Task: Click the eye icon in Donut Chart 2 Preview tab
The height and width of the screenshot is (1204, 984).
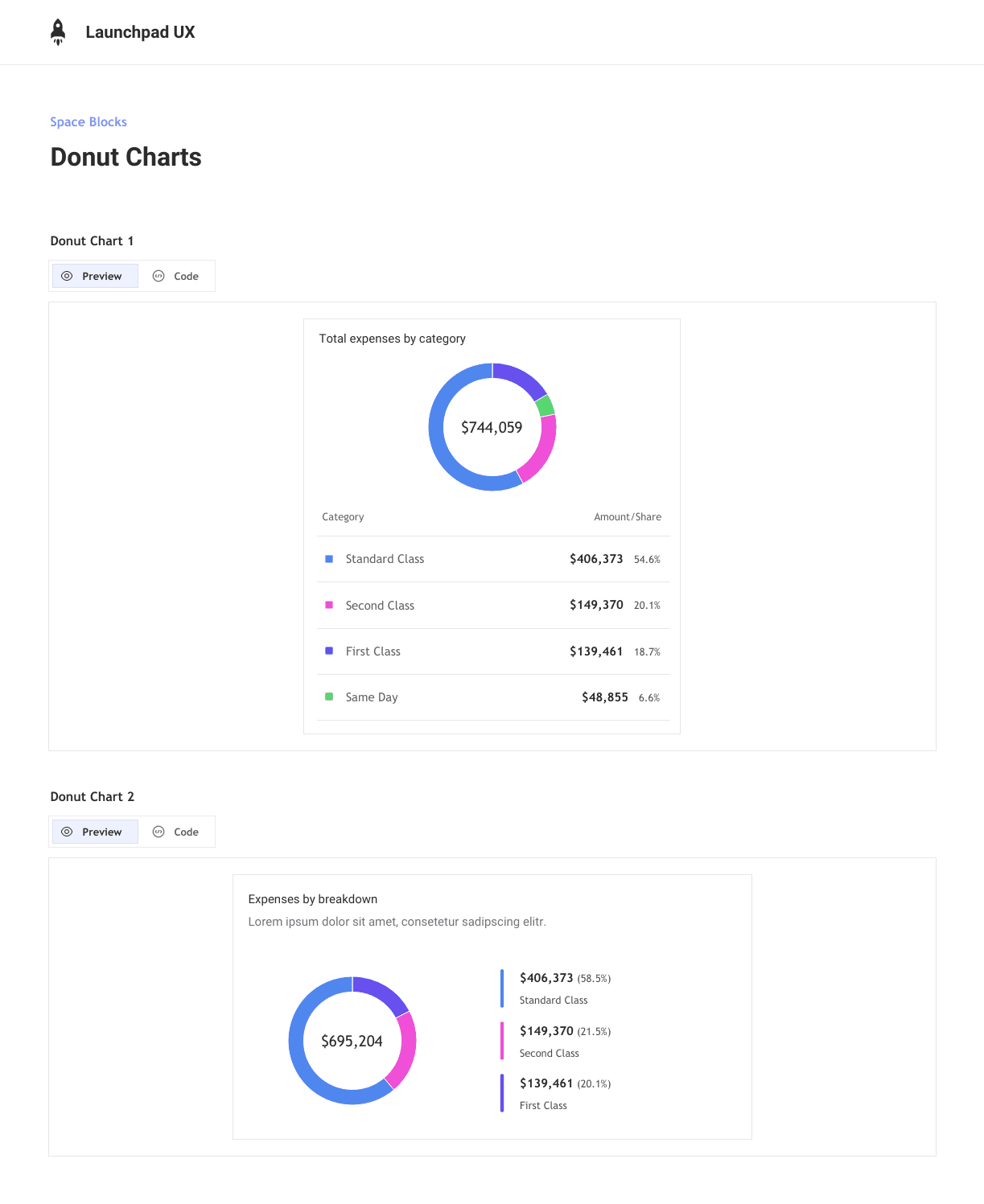Action: coord(67,832)
